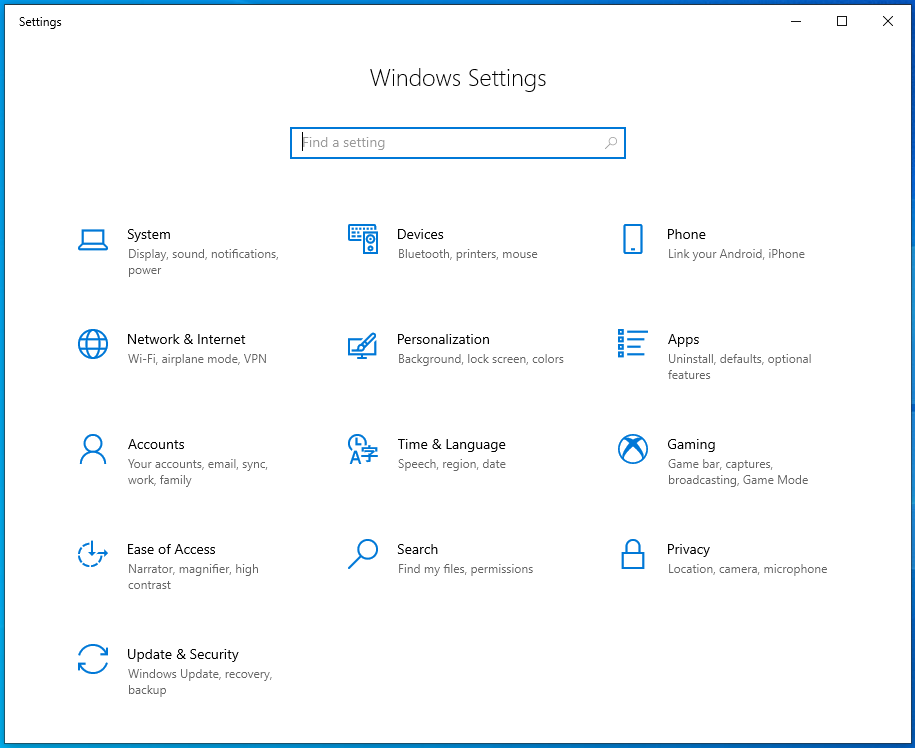This screenshot has height=748, width=915.
Task: Go to Time & Language heading
Action: (x=452, y=445)
